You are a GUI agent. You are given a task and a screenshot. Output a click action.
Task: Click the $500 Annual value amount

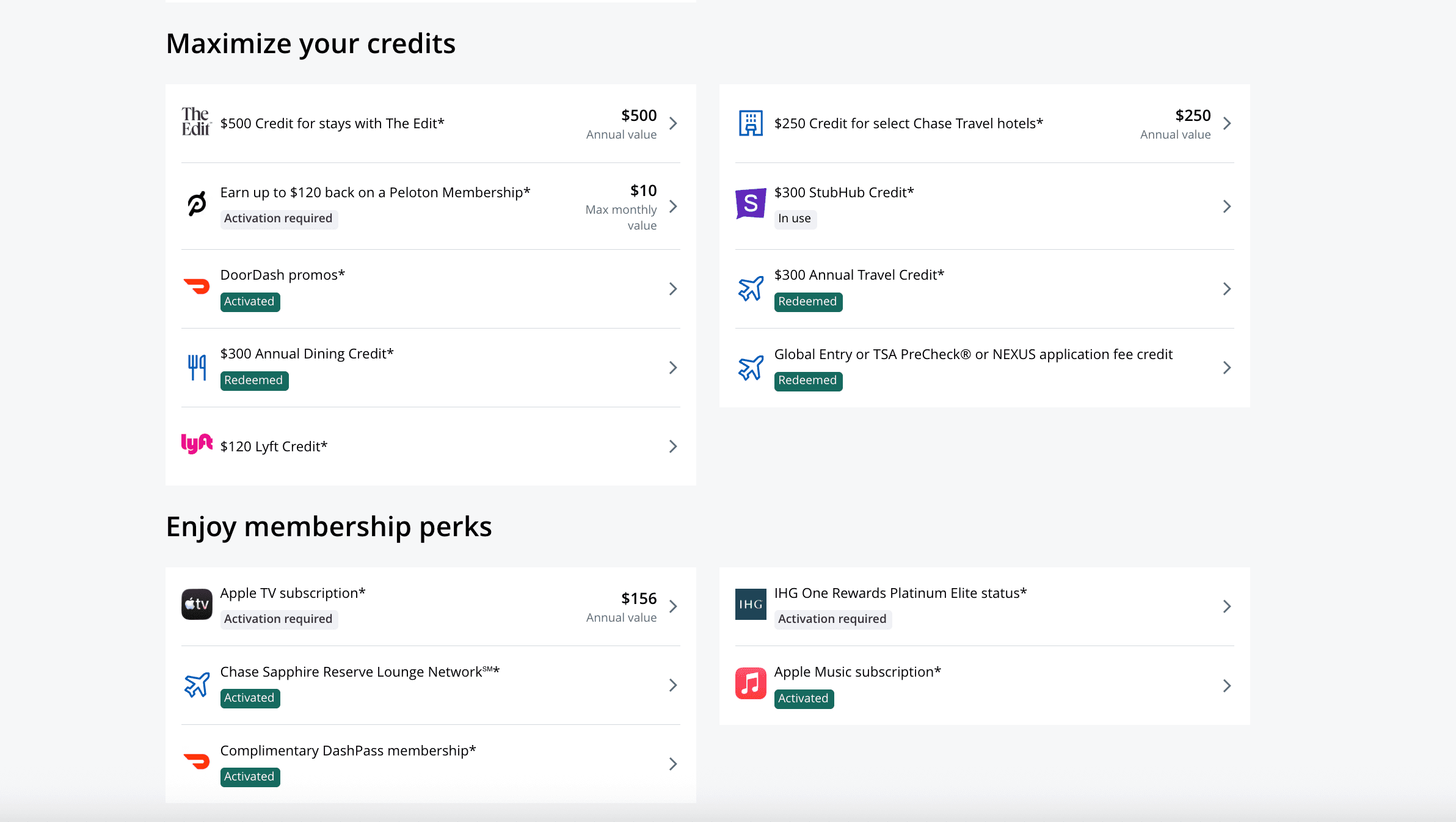click(x=639, y=115)
